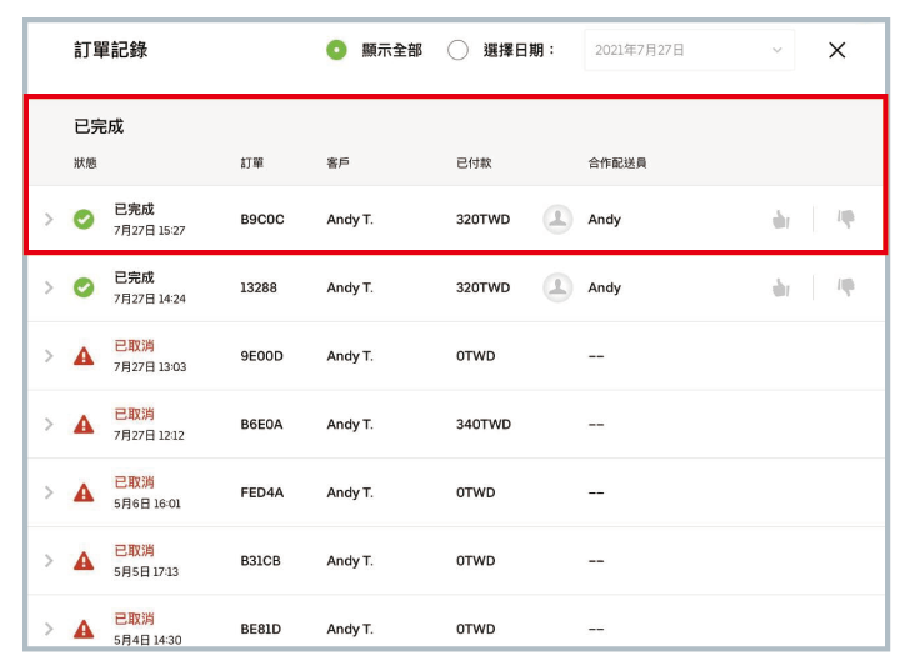Expand order FED4A row chevron
This screenshot has height=665, width=906.
coord(49,492)
